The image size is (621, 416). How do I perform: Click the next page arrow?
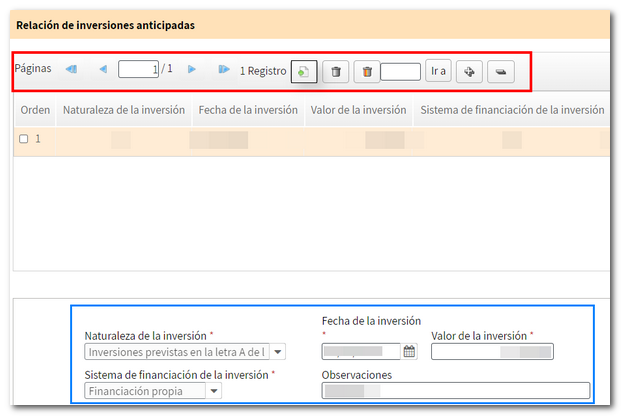[192, 70]
